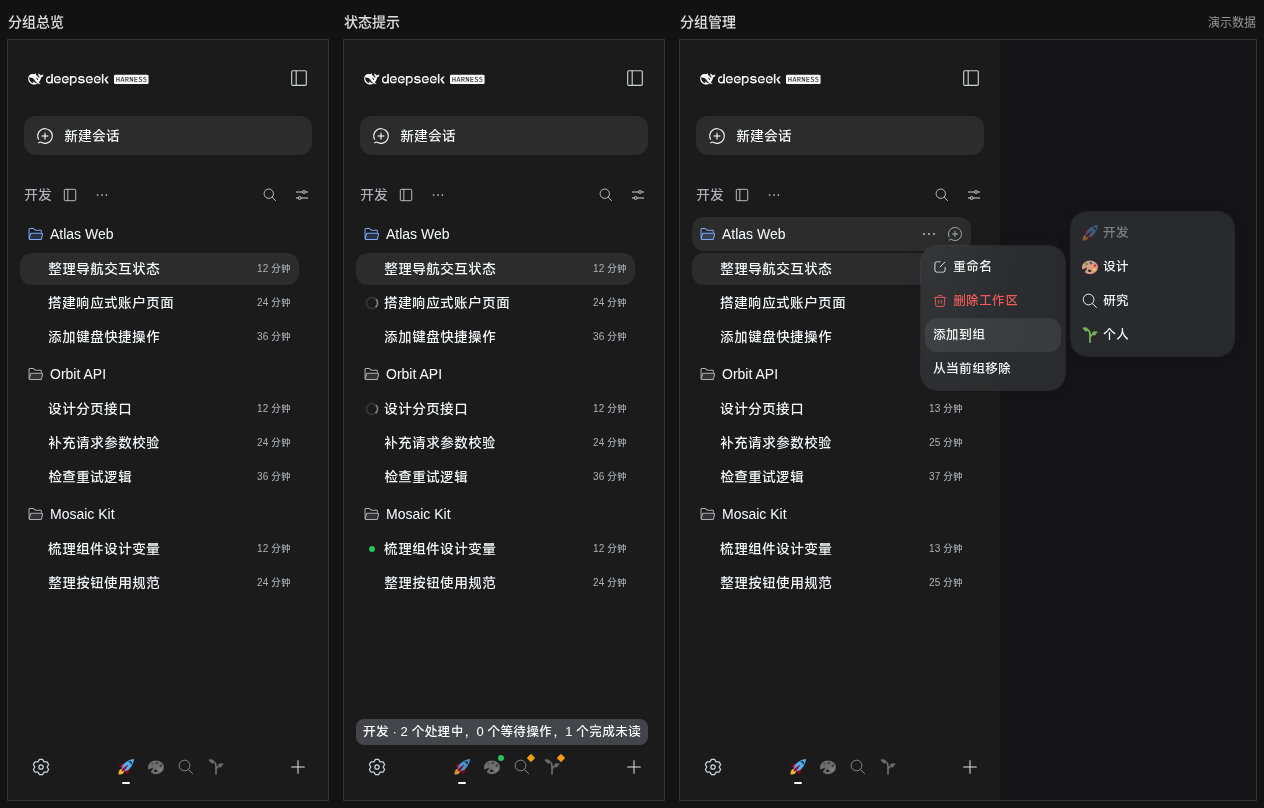Viewport: 1264px width, 808px height.
Task: Switch to rocket group in 状态提示 footer
Action: click(x=462, y=767)
